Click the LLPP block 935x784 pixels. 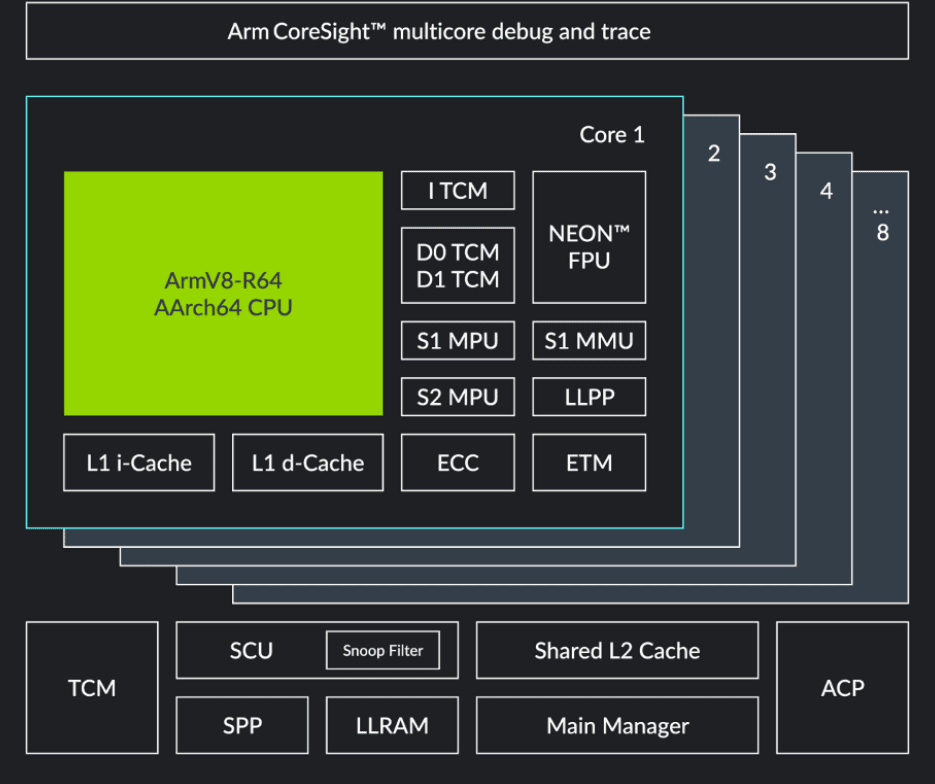tap(588, 397)
